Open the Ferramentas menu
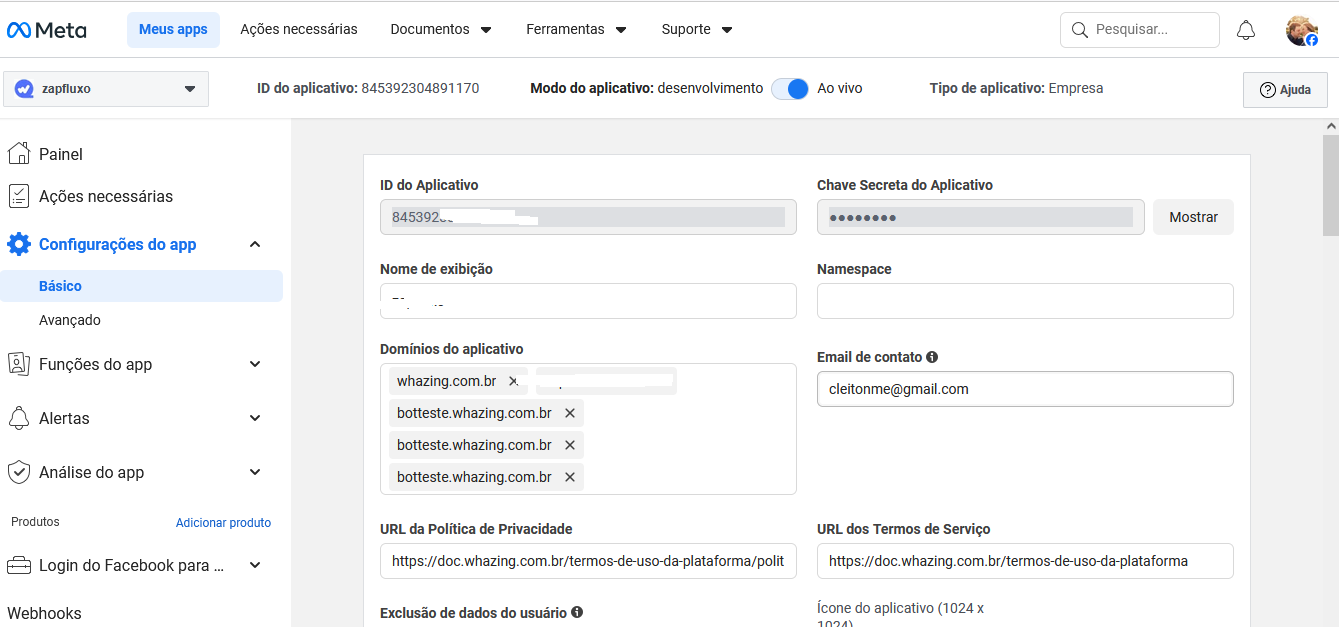This screenshot has width=1339, height=627. tap(576, 30)
